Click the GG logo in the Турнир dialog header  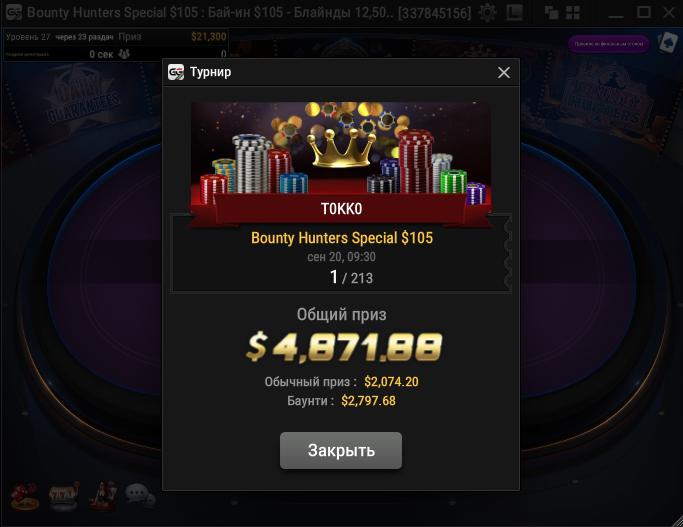[176, 72]
